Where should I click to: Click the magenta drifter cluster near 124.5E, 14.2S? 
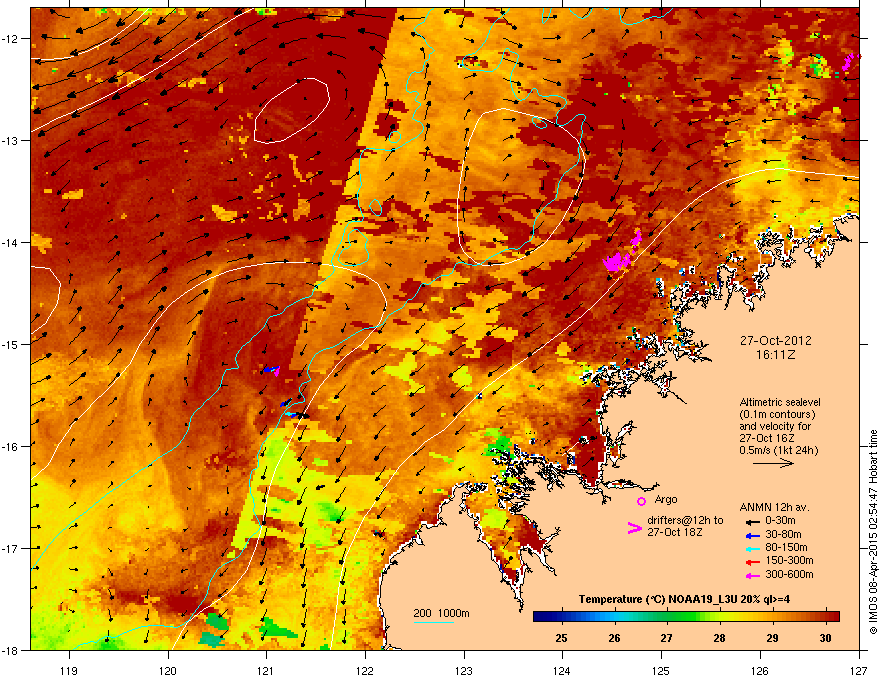pyautogui.click(x=617, y=261)
